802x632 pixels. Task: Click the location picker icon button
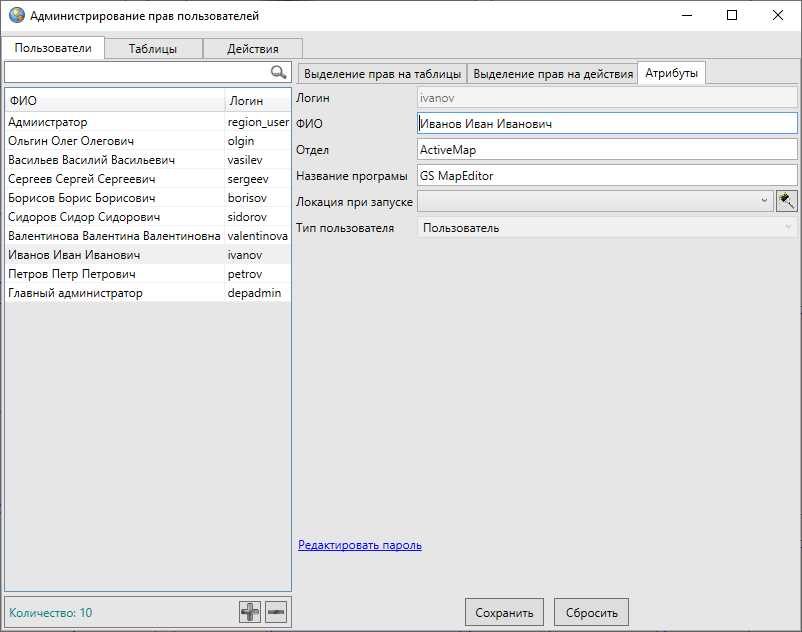click(x=786, y=201)
